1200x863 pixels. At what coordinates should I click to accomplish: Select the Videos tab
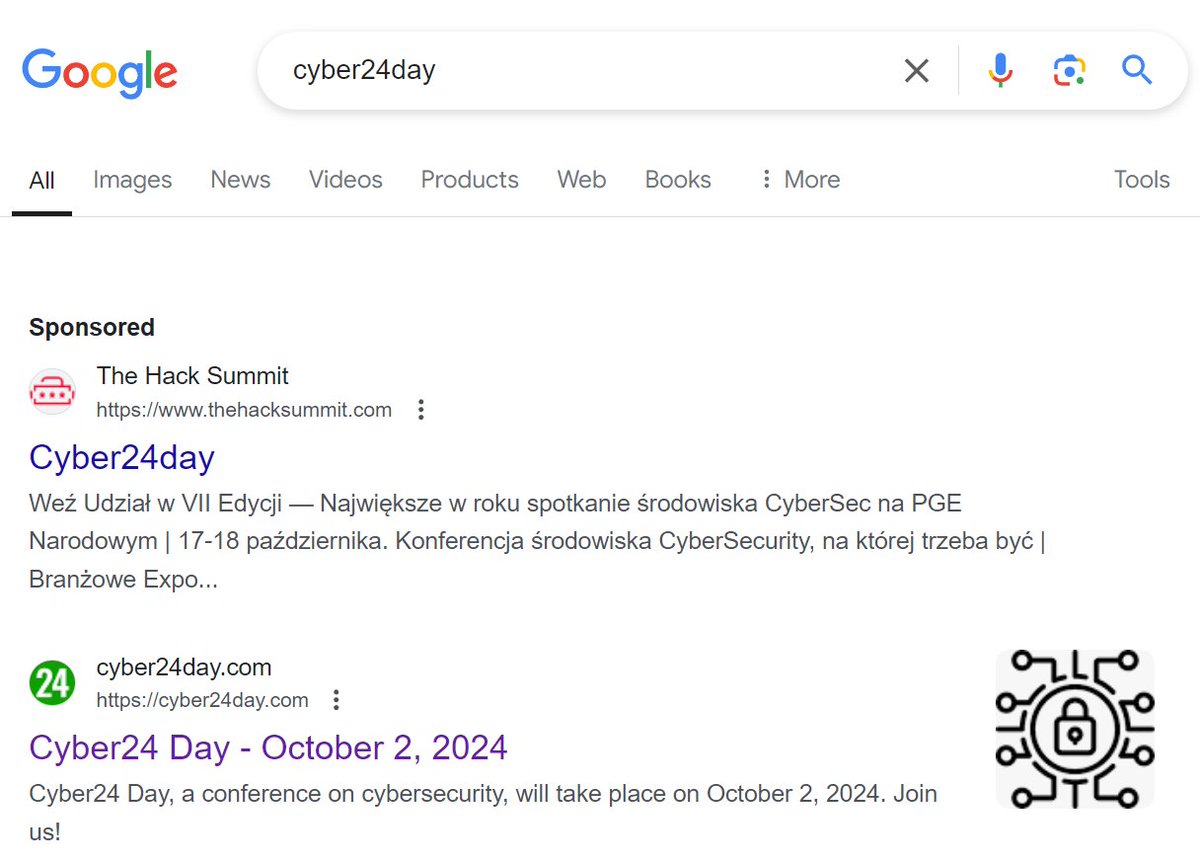(346, 180)
